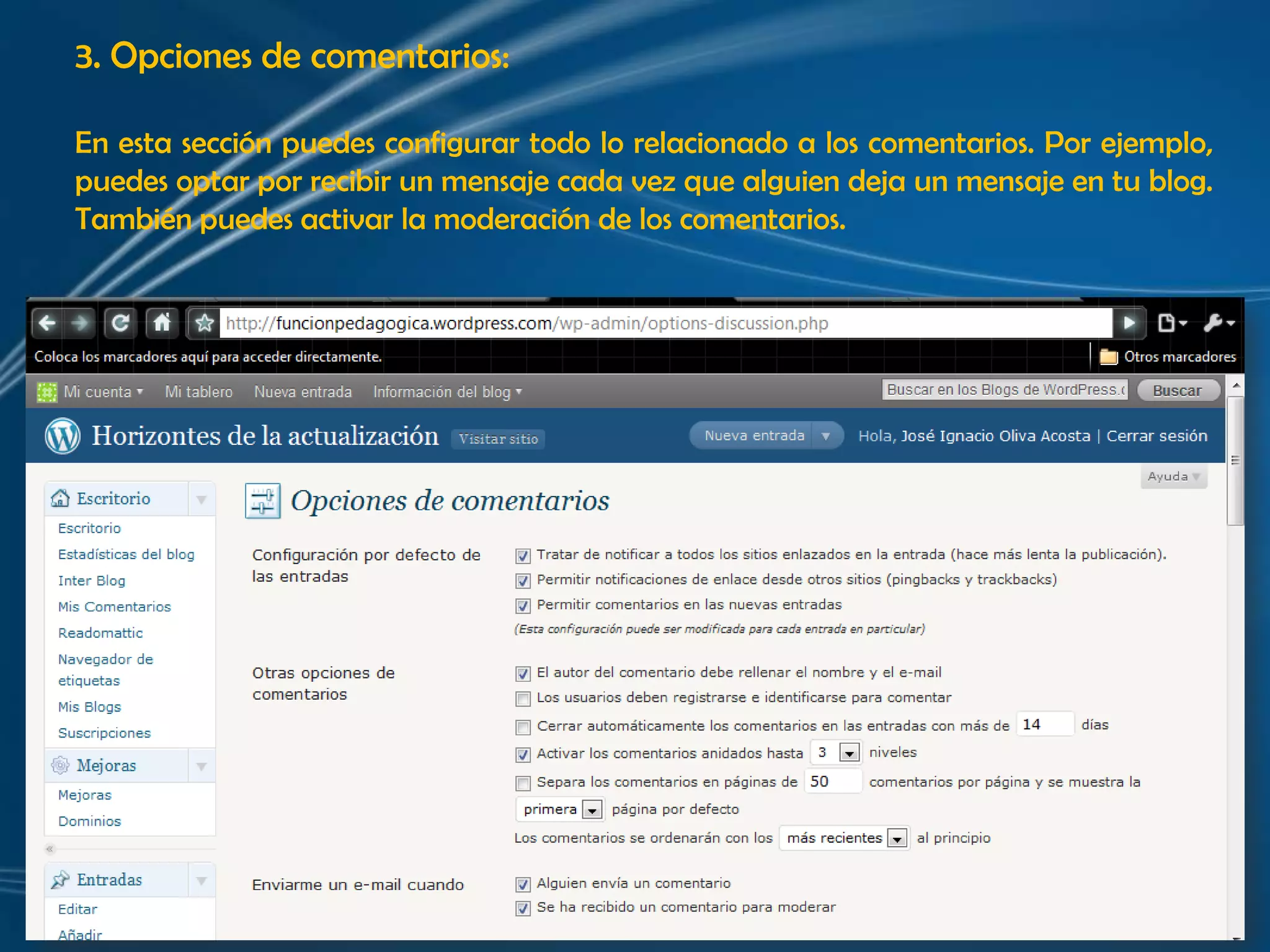The width and height of the screenshot is (1270, 952).
Task: Open the Mi cuenta dropdown menu
Action: pos(103,392)
